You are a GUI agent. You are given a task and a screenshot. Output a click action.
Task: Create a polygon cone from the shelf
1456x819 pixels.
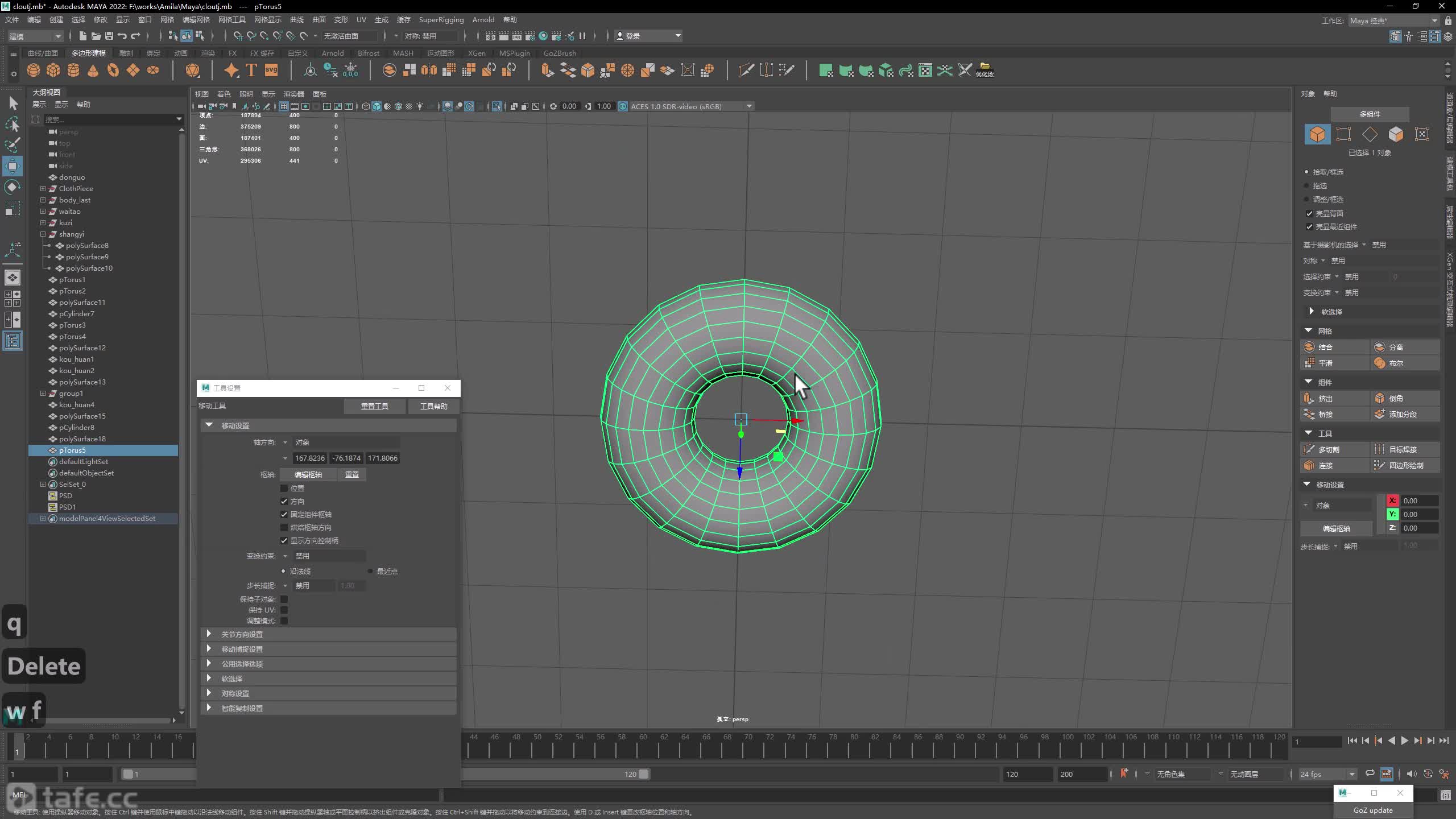93,70
